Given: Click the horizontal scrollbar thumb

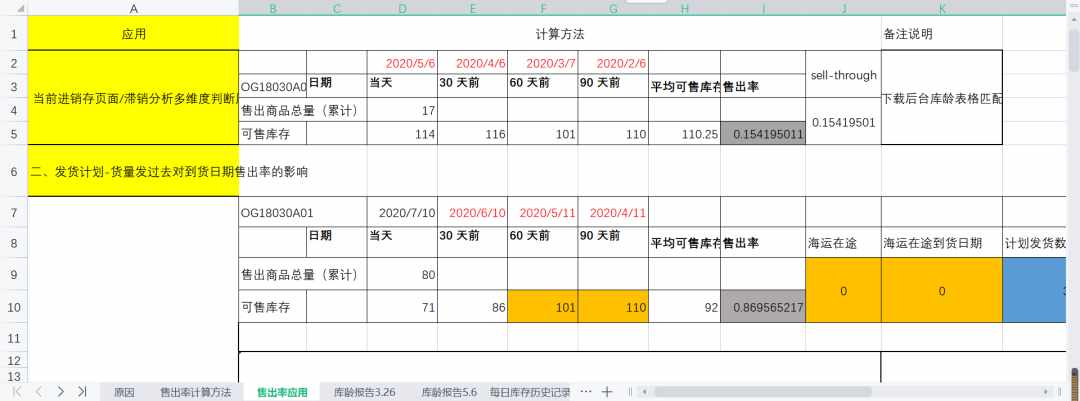Looking at the screenshot, I should pos(762,392).
